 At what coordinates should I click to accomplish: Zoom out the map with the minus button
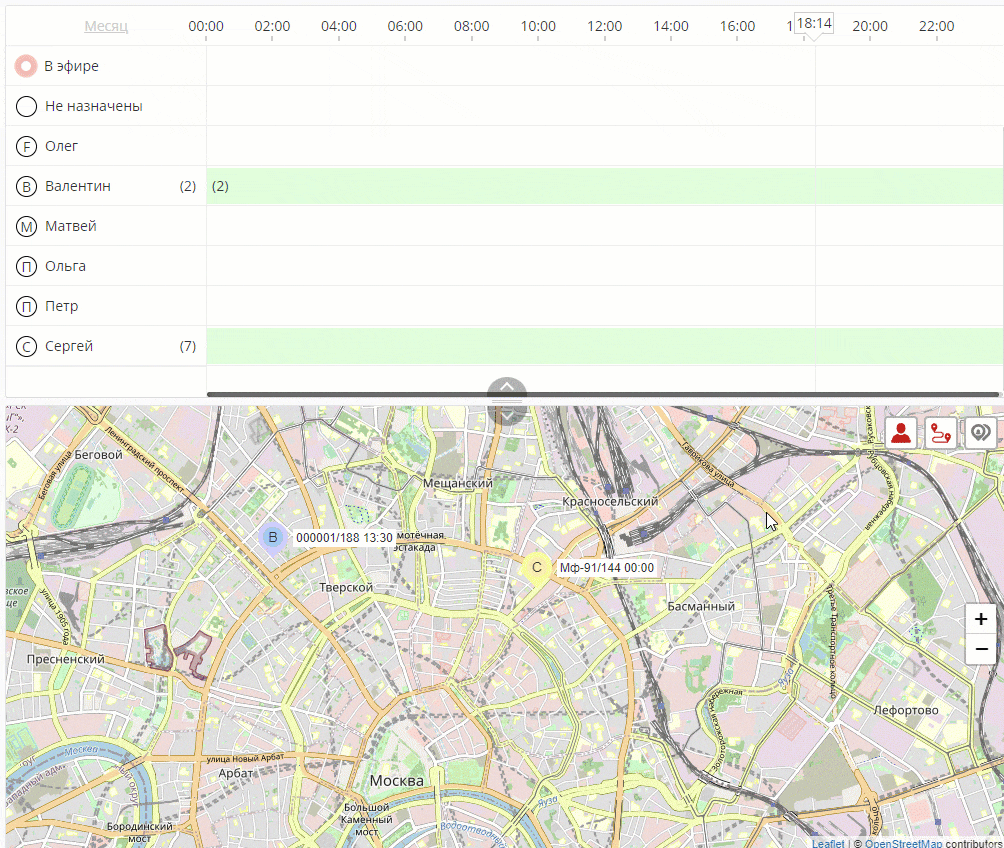pos(981,649)
